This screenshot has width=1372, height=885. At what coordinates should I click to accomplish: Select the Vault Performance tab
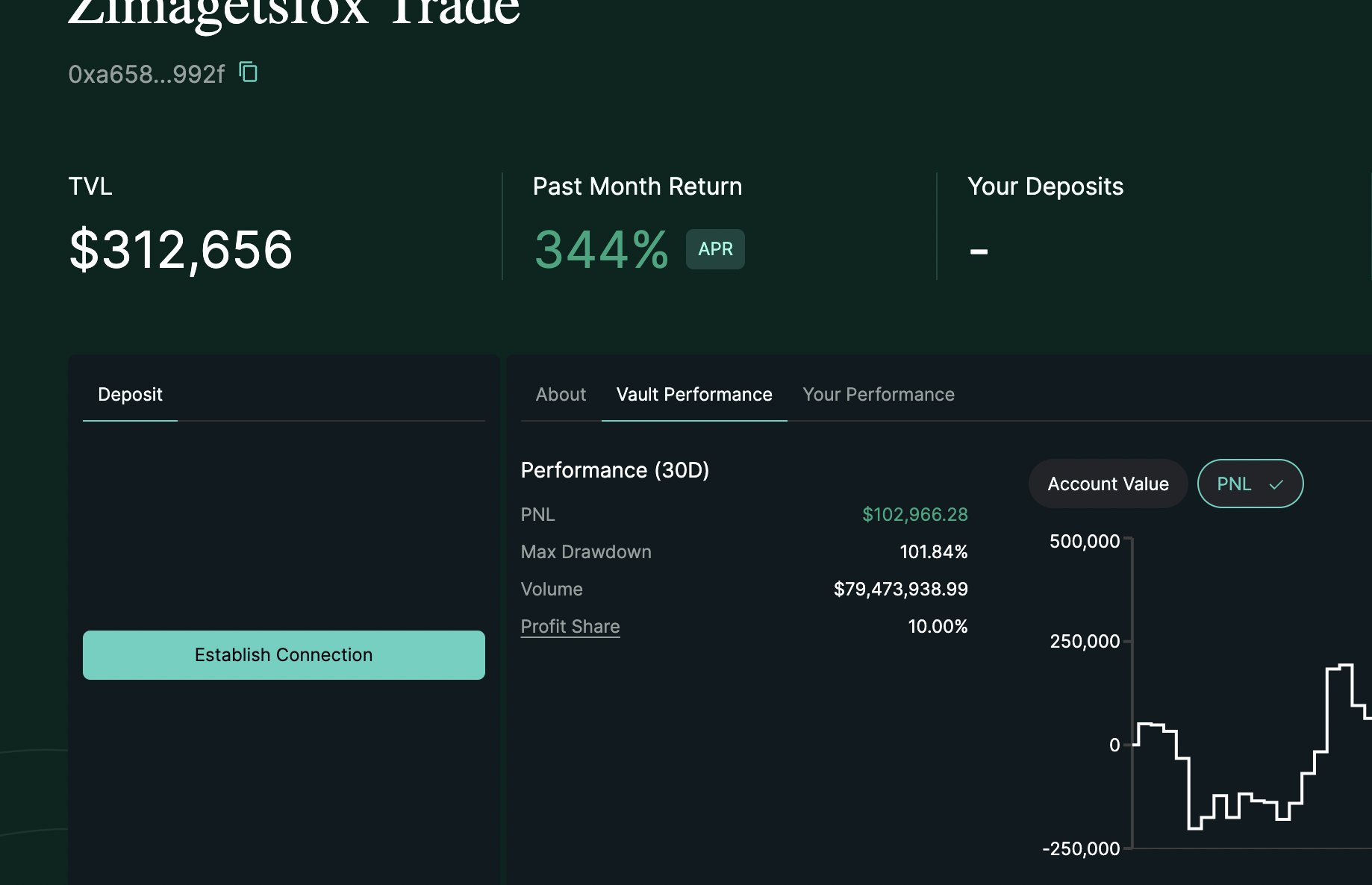click(x=693, y=394)
